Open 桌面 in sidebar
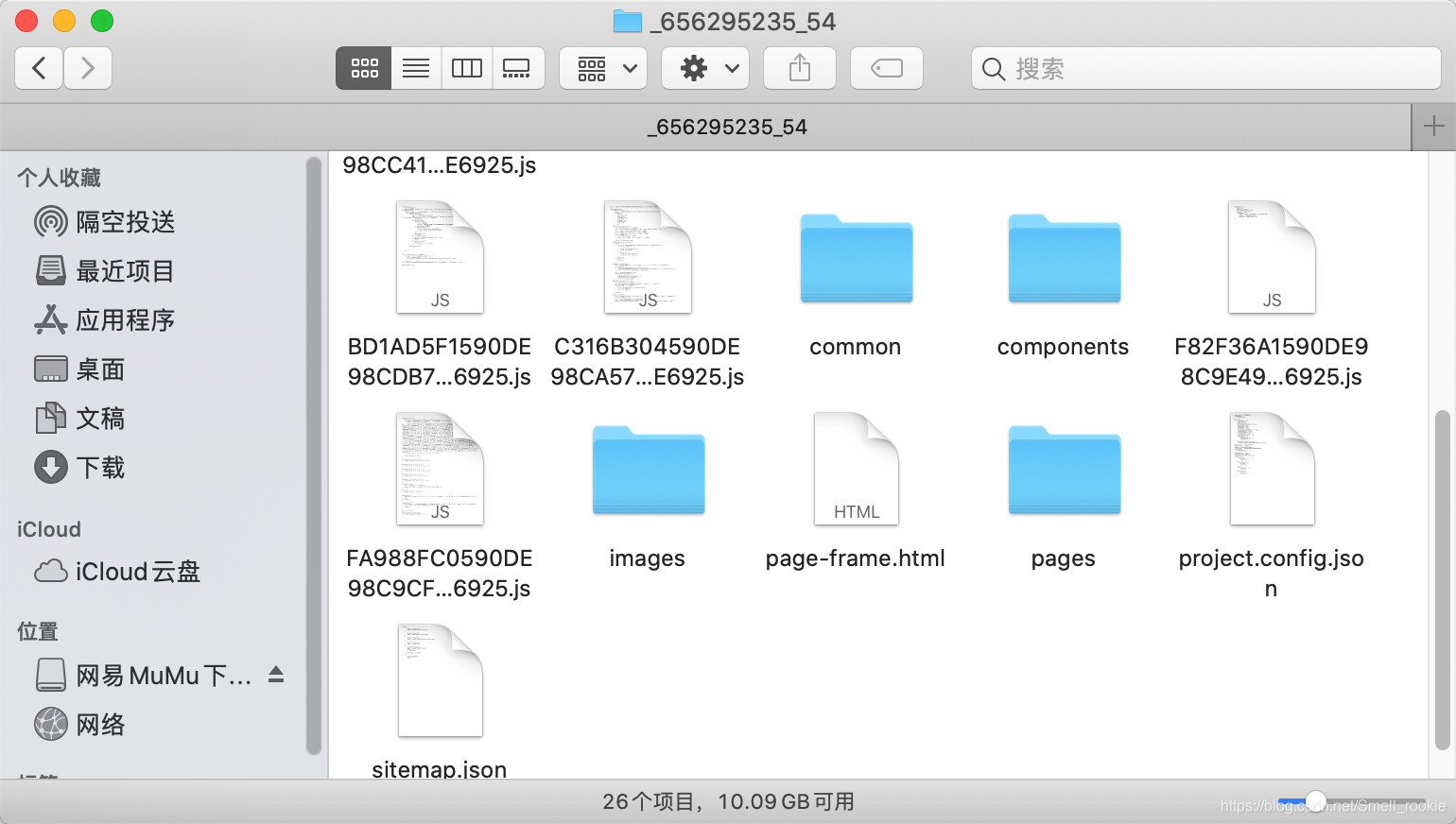The height and width of the screenshot is (824, 1456). pos(80,369)
